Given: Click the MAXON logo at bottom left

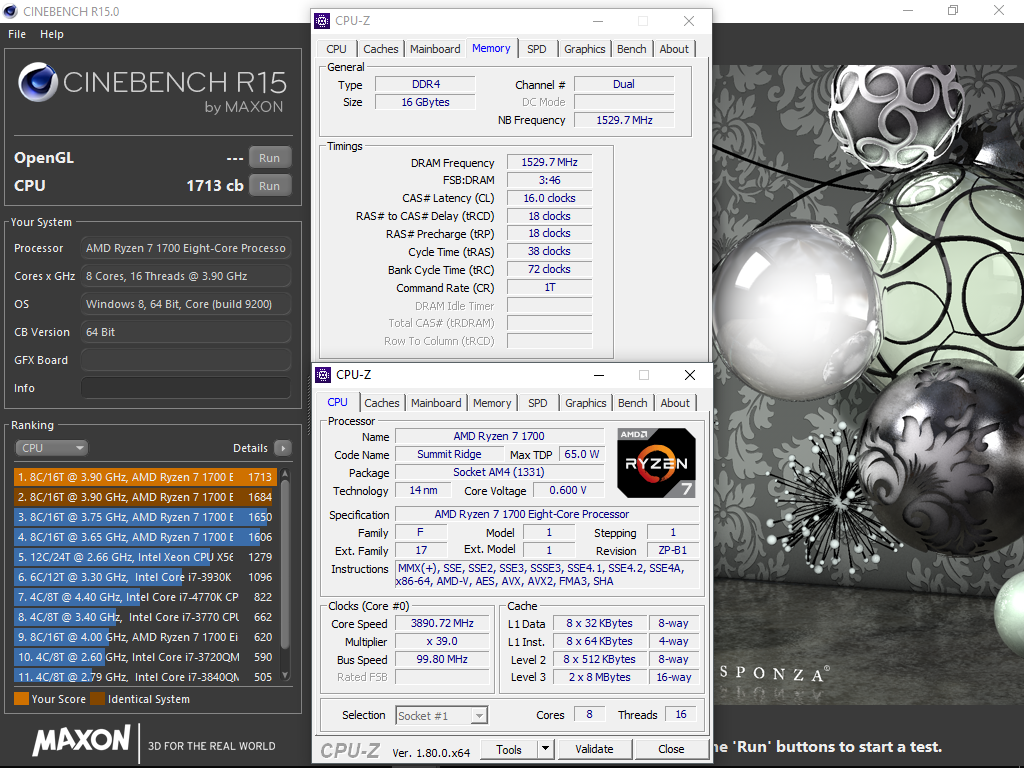Looking at the screenshot, I should 81,741.
